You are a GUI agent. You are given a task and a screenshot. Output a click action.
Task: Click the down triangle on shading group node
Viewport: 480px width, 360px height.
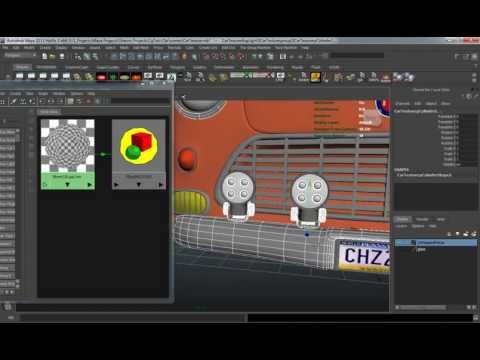click(x=139, y=184)
